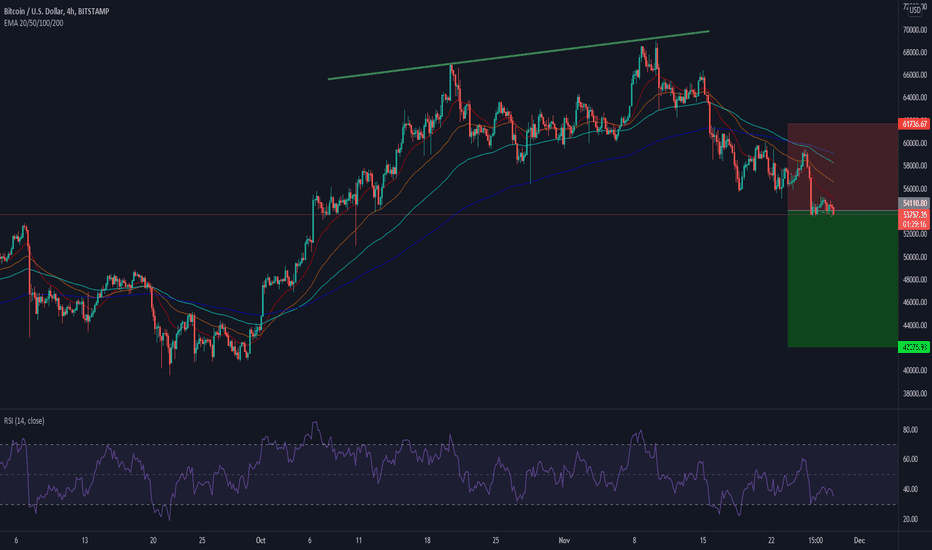Click the 13 date label on the time axis

pos(85,540)
